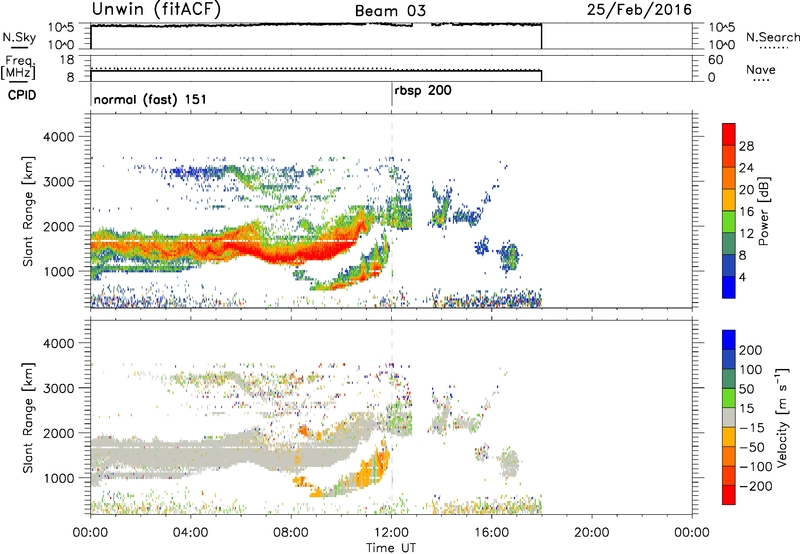The height and width of the screenshot is (554, 800).
Task: Click the "Velocity [m s⁻¹]" color bar title
Action: pyautogui.click(x=782, y=417)
